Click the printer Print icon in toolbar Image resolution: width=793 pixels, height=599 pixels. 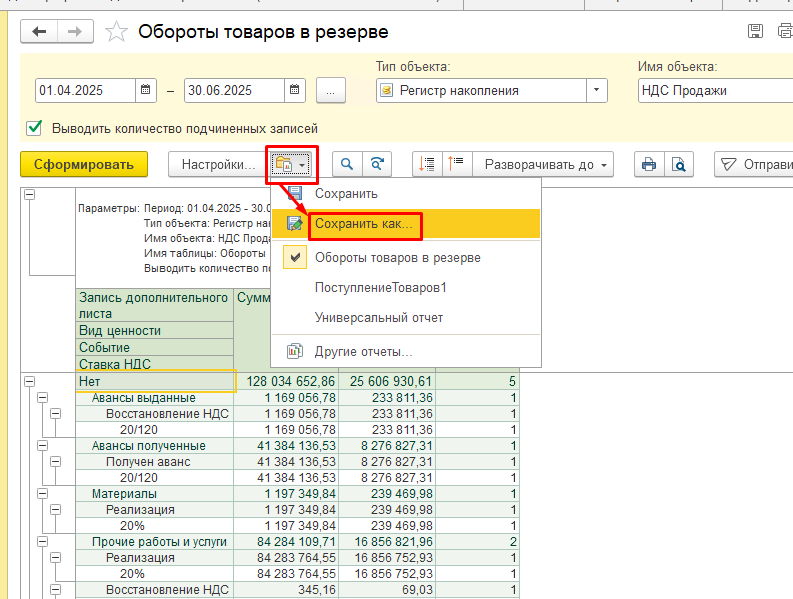tap(649, 164)
